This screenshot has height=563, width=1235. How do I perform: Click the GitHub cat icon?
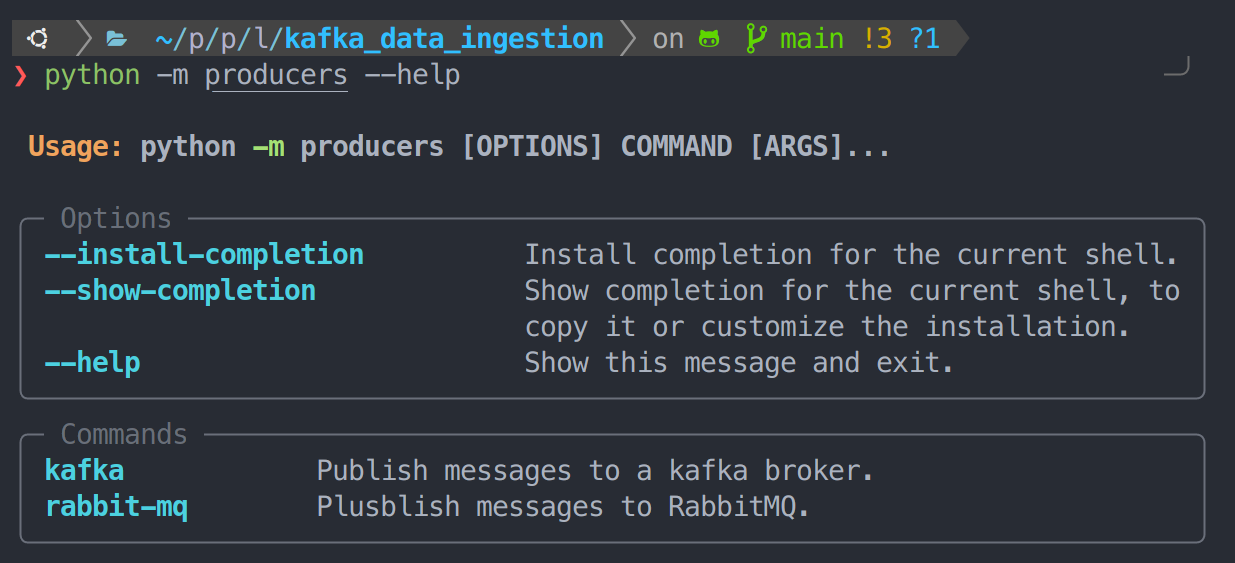point(709,39)
